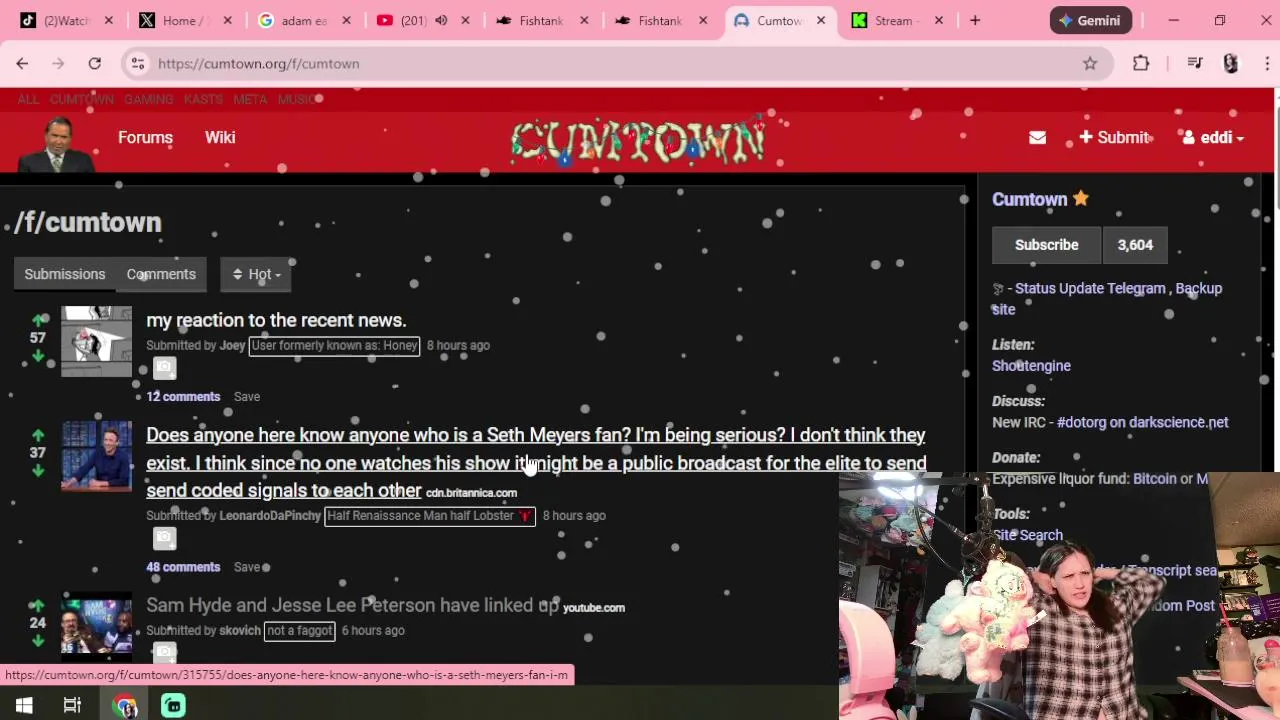Open the 48 comments link
Viewport: 1280px width, 720px height.
183,567
